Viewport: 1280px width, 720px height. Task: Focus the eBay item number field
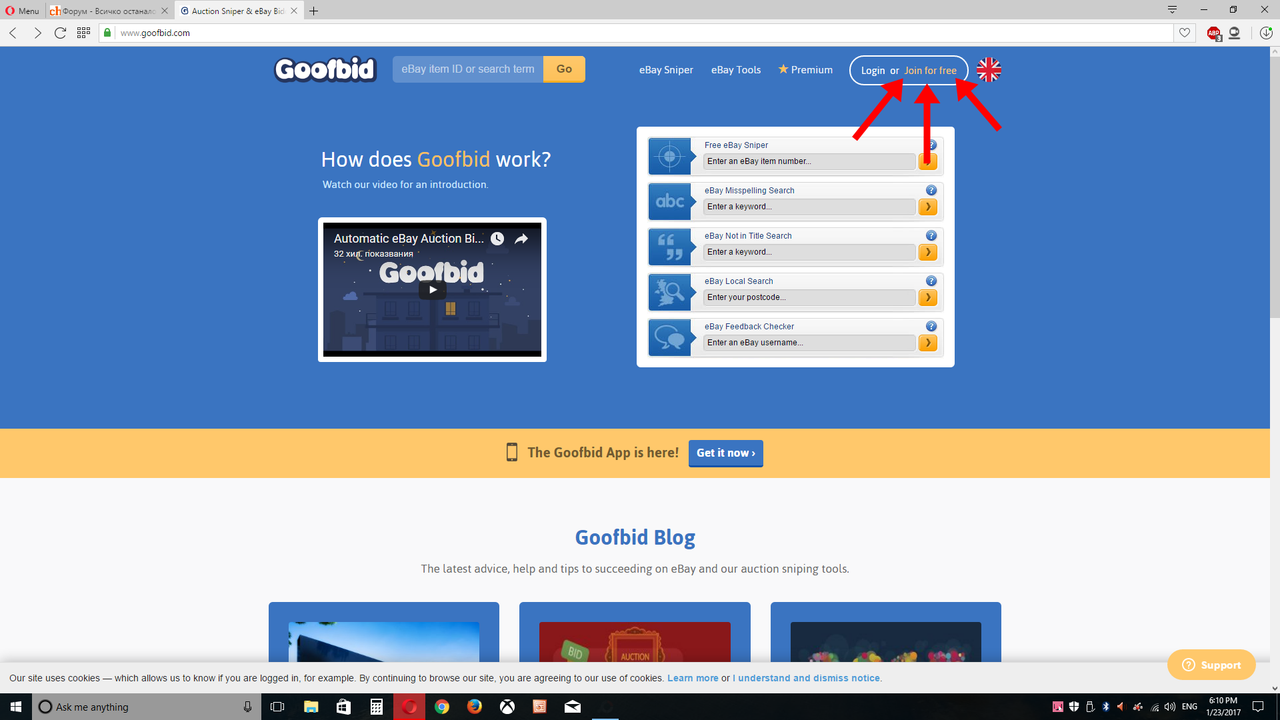click(x=810, y=161)
